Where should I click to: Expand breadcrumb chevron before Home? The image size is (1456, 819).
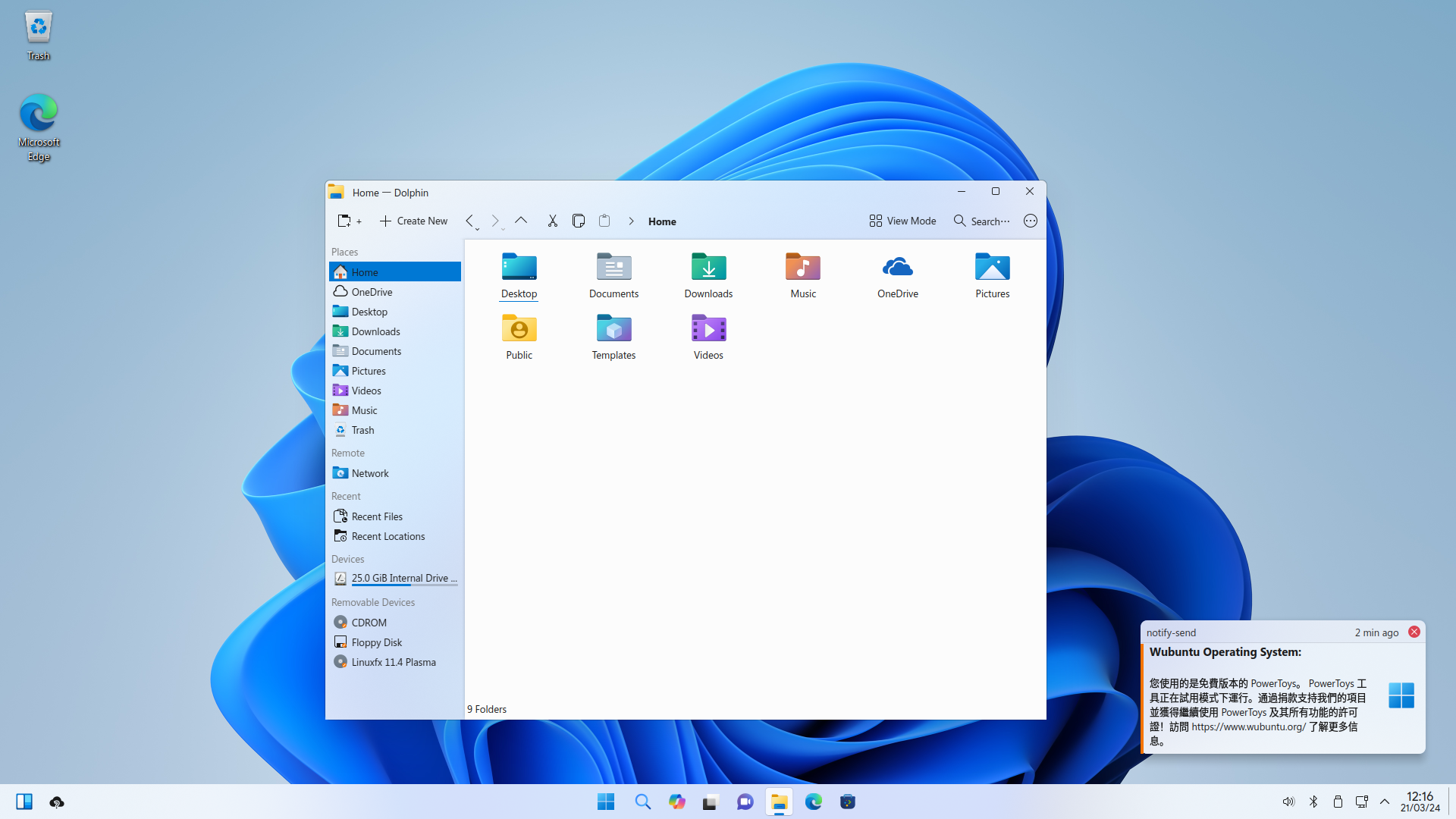(x=631, y=221)
